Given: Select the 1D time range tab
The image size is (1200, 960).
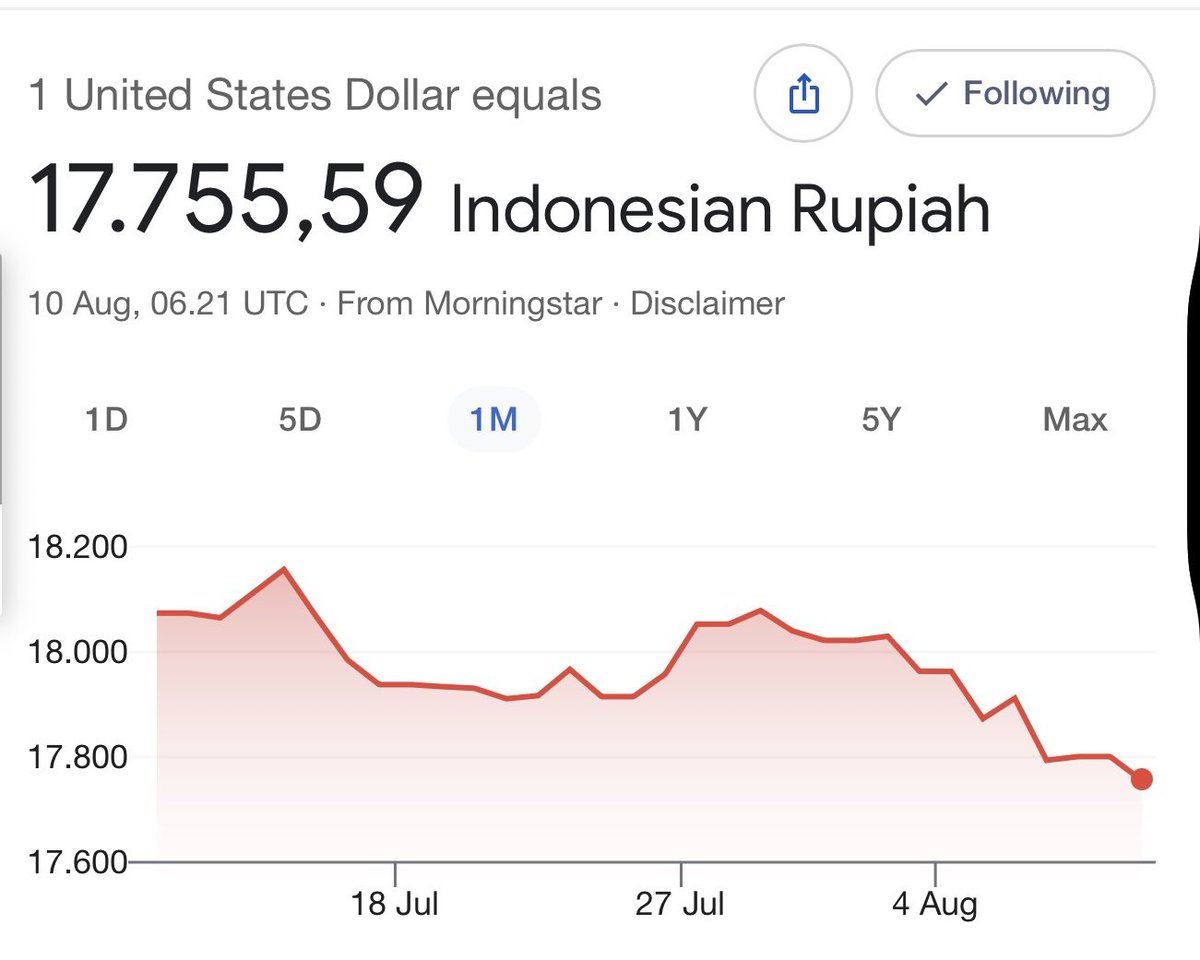Looking at the screenshot, I should pyautogui.click(x=106, y=419).
